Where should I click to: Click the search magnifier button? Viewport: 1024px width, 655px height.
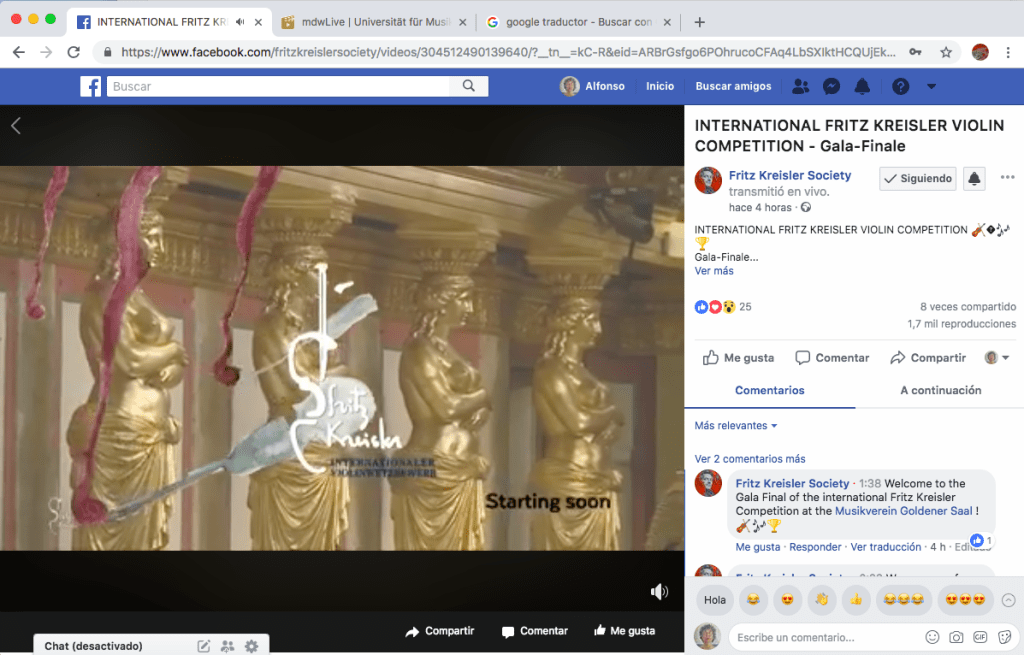468,87
